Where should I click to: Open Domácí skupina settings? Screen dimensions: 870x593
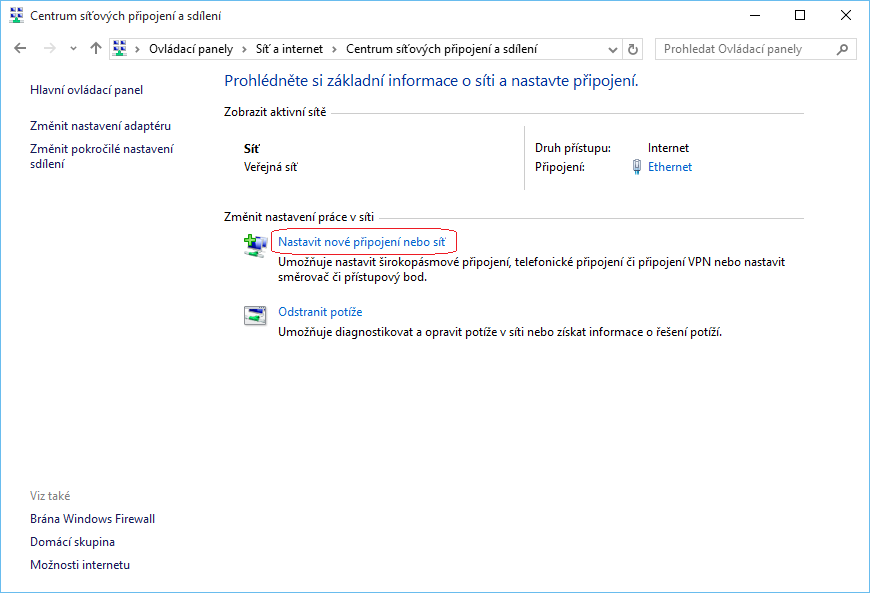71,541
